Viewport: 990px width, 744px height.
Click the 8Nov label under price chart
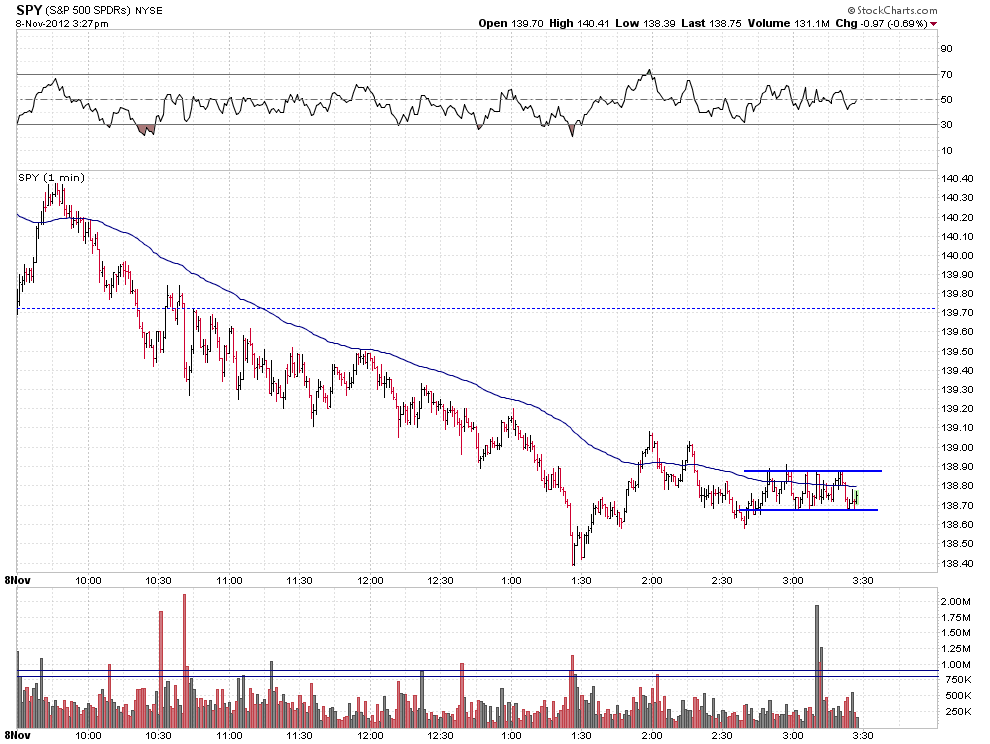(x=18, y=579)
